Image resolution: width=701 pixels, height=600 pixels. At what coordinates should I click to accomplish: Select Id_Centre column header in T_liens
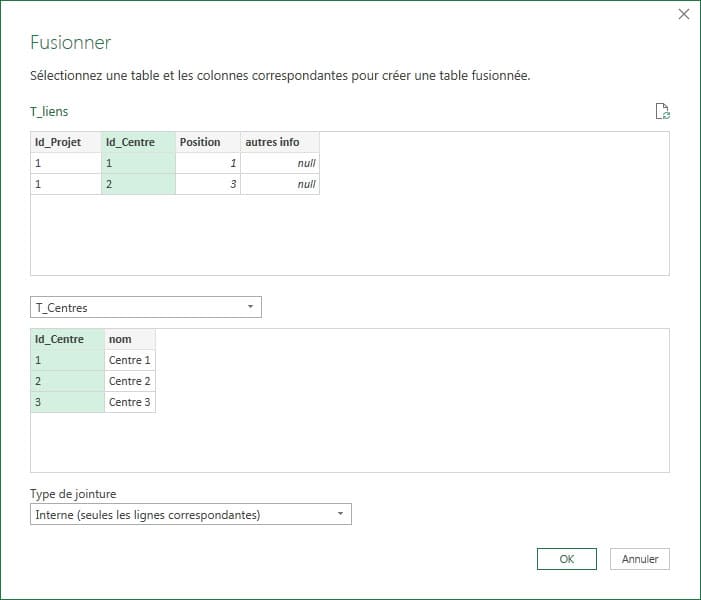click(138, 142)
